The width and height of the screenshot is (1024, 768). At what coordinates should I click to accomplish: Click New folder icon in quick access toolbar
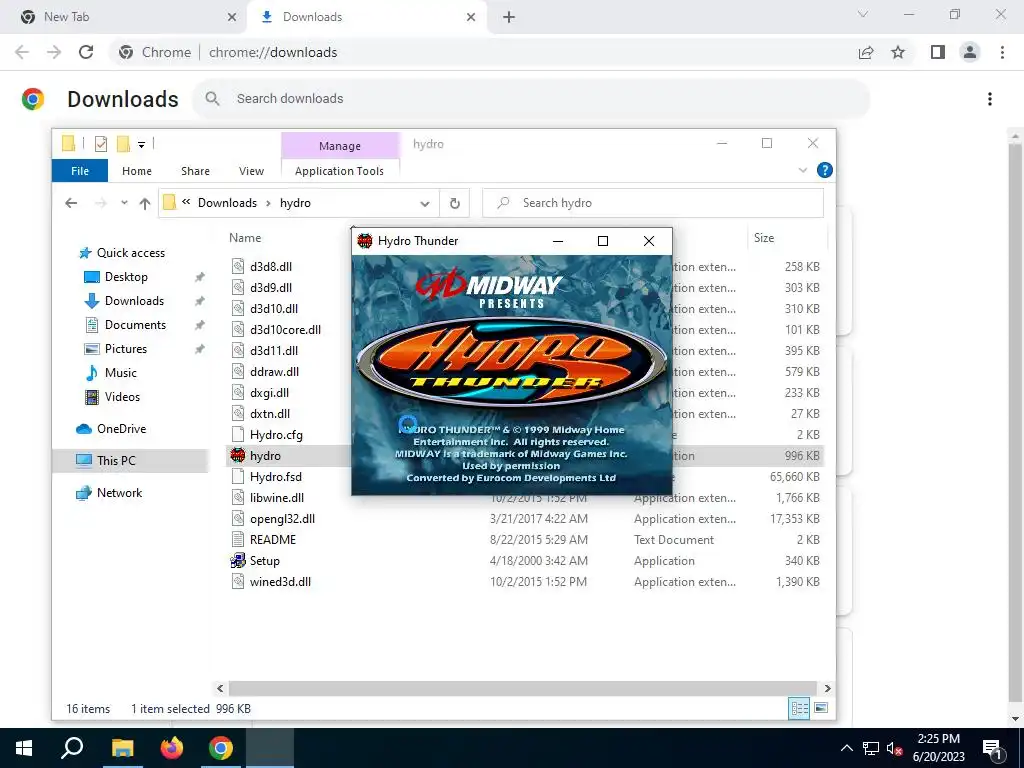[123, 144]
